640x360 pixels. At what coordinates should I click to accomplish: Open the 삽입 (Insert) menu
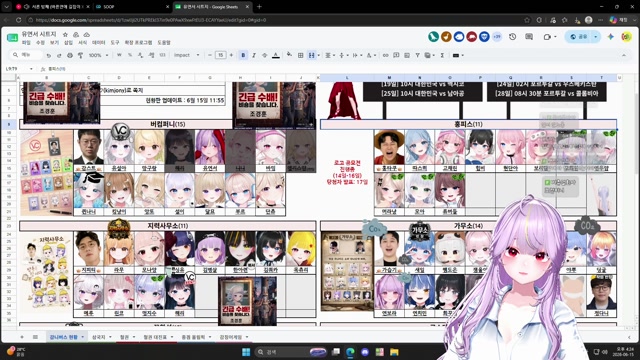68,42
